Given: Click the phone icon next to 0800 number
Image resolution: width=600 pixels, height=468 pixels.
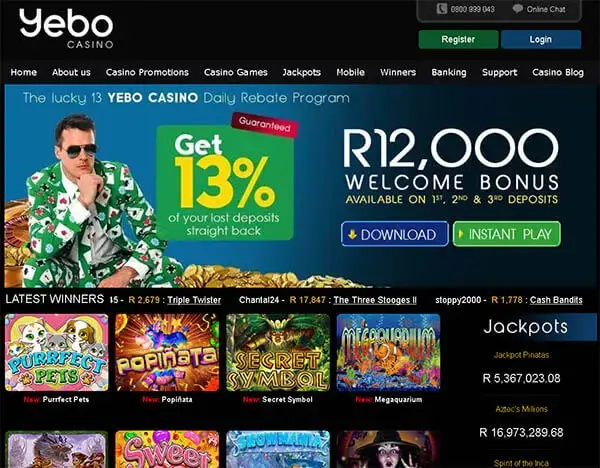Looking at the screenshot, I should [x=442, y=9].
